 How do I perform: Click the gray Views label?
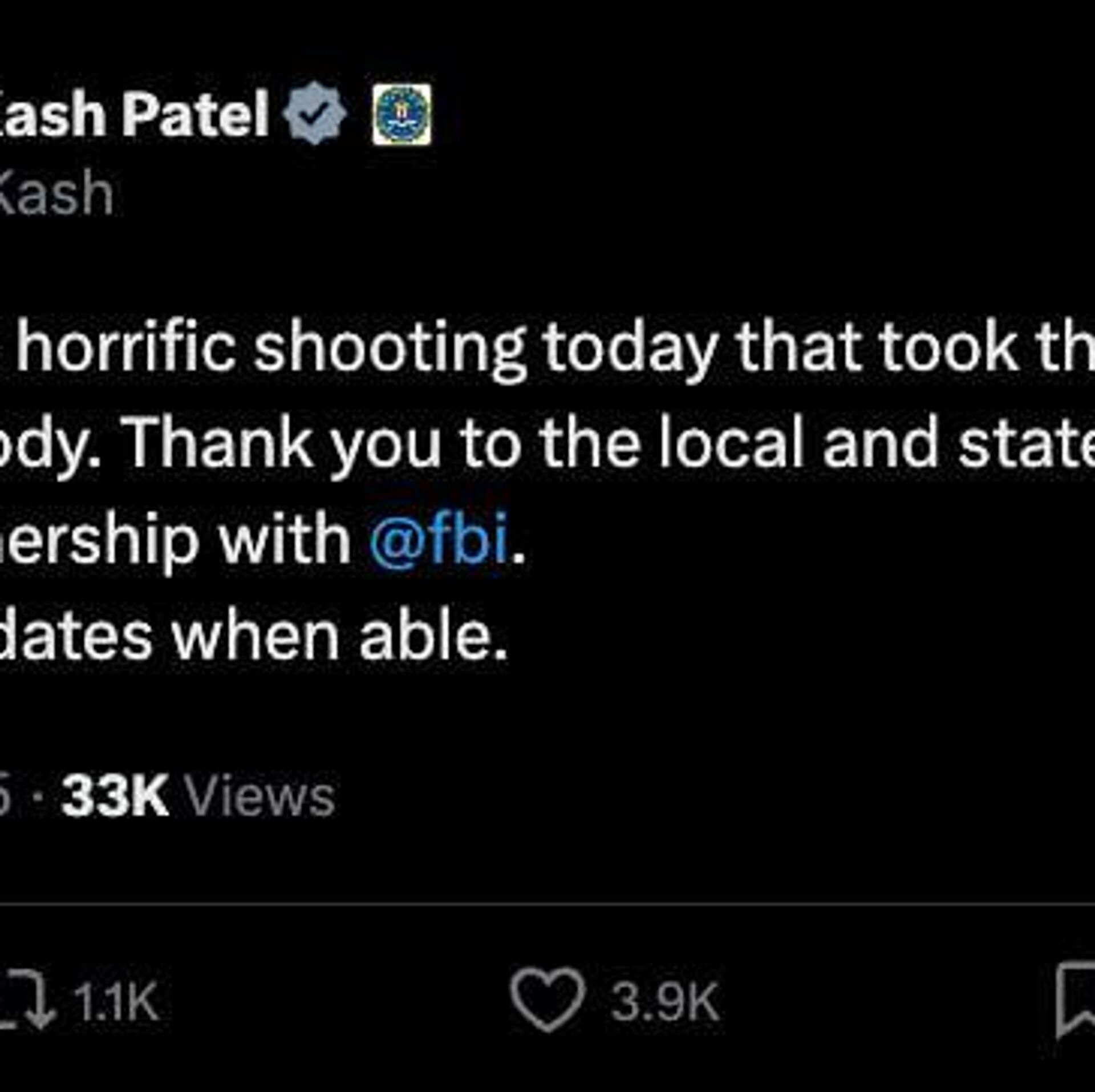click(x=261, y=796)
